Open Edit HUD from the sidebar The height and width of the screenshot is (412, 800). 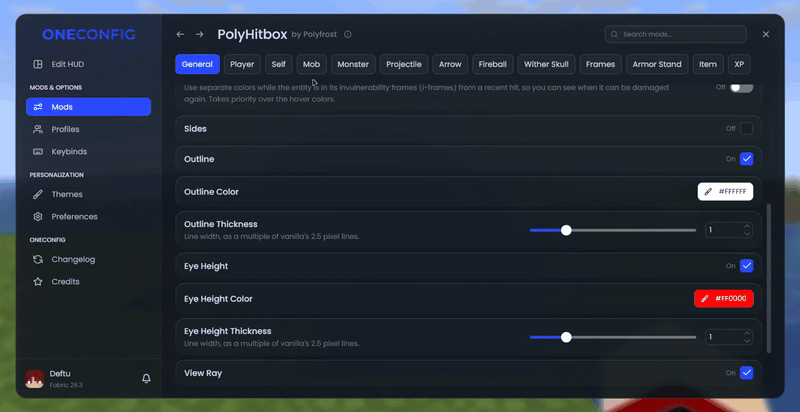pyautogui.click(x=88, y=64)
